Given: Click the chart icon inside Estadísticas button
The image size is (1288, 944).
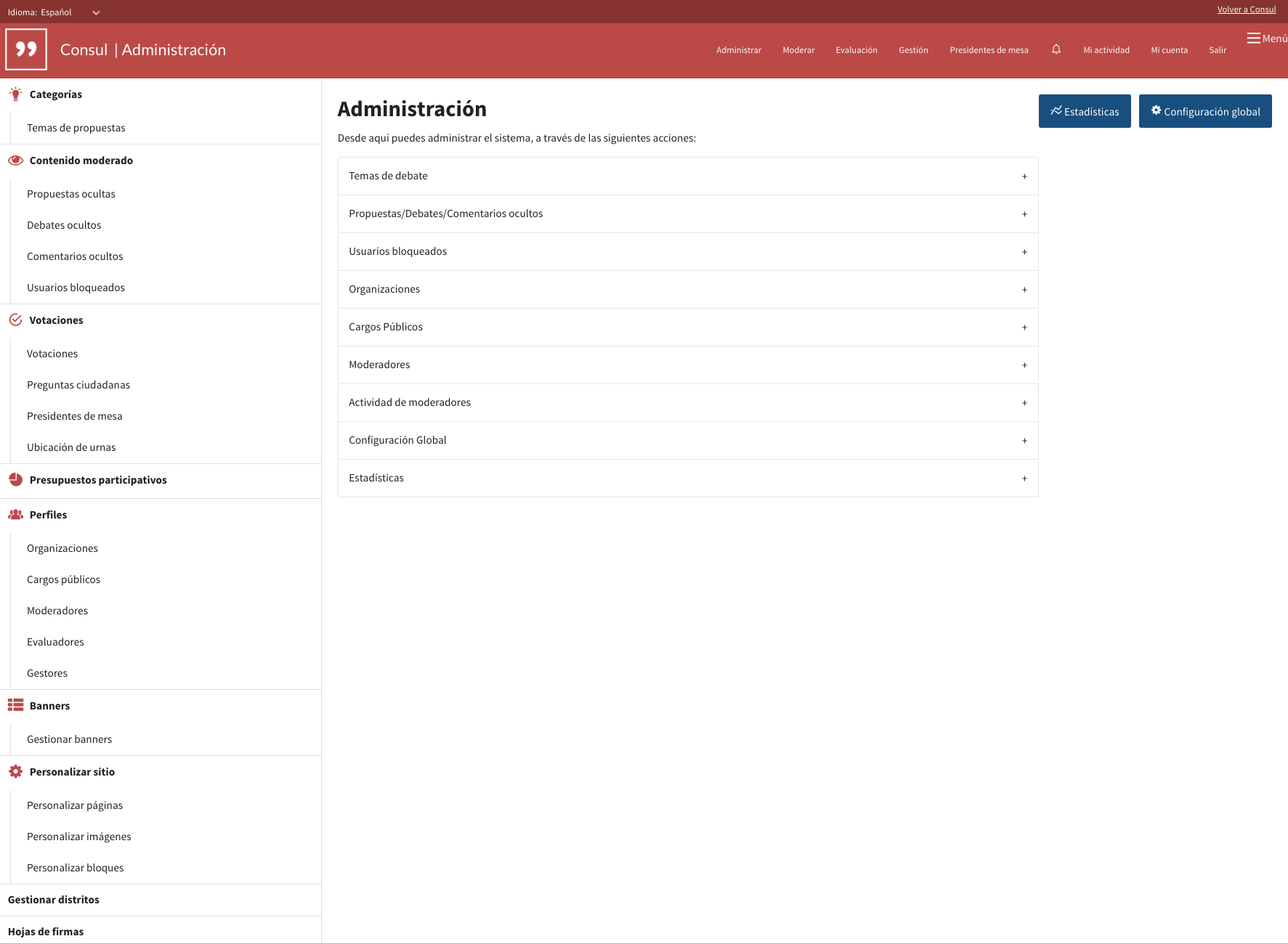Looking at the screenshot, I should pyautogui.click(x=1057, y=111).
